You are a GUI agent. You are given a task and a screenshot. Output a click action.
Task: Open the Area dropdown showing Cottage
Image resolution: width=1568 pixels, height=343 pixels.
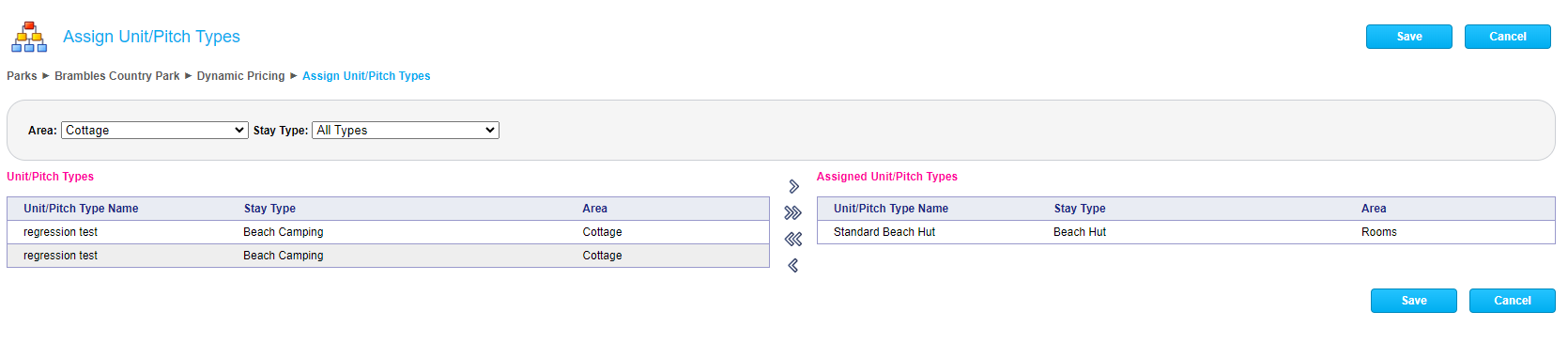tap(155, 131)
